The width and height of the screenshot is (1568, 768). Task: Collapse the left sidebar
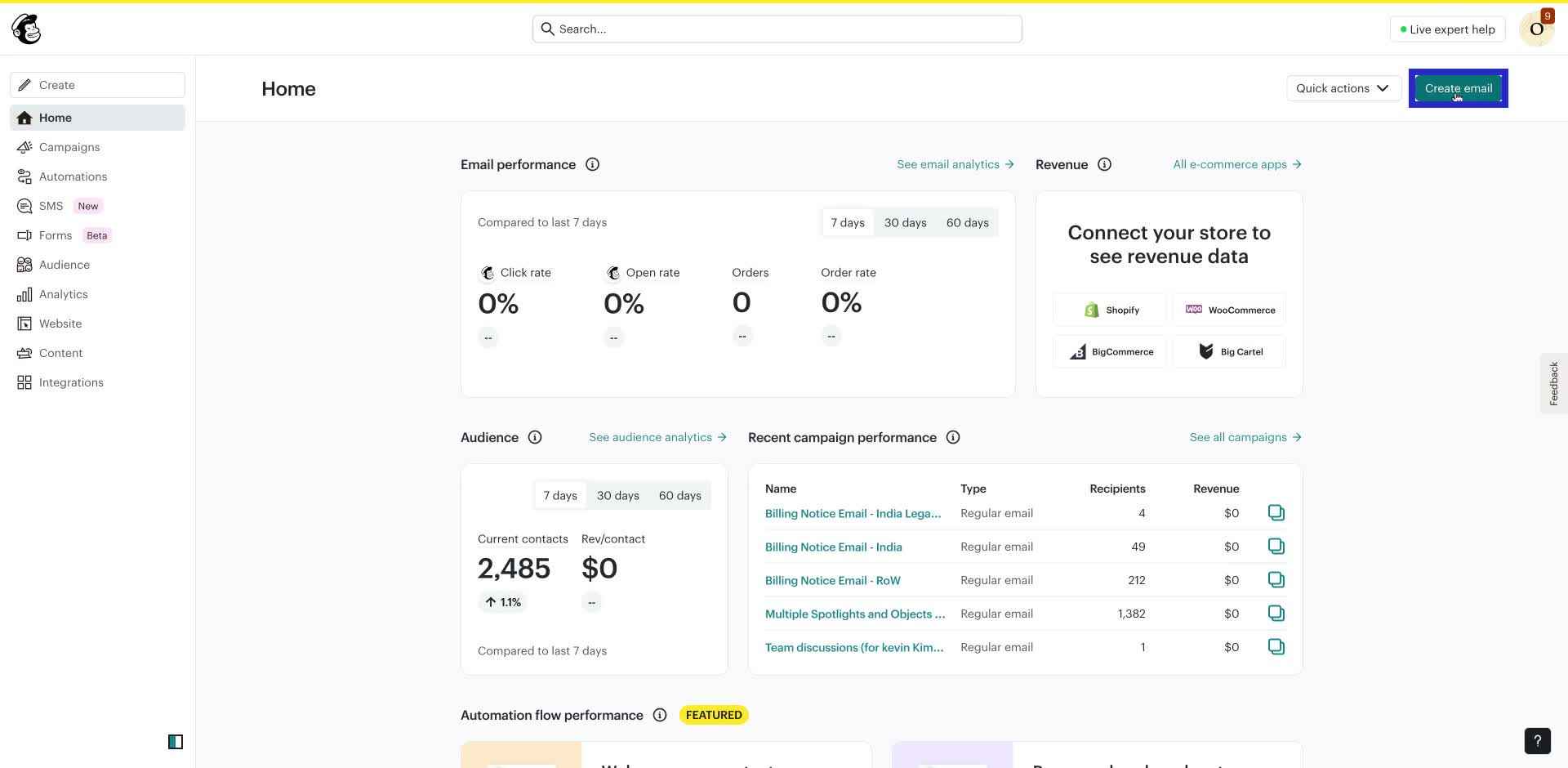click(176, 742)
